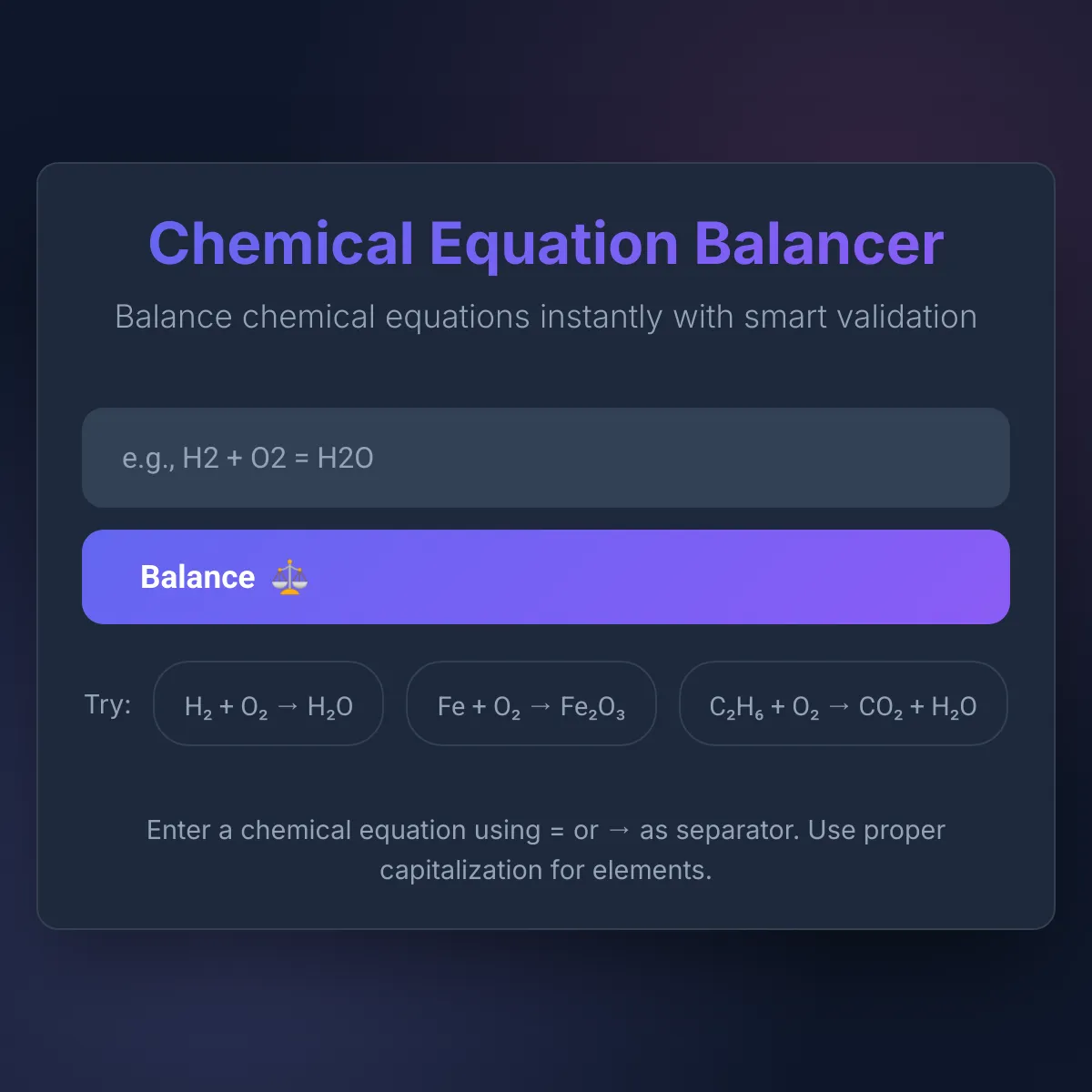
Task: Load the C₂H₆ + O₂ combustion example
Action: tap(844, 703)
